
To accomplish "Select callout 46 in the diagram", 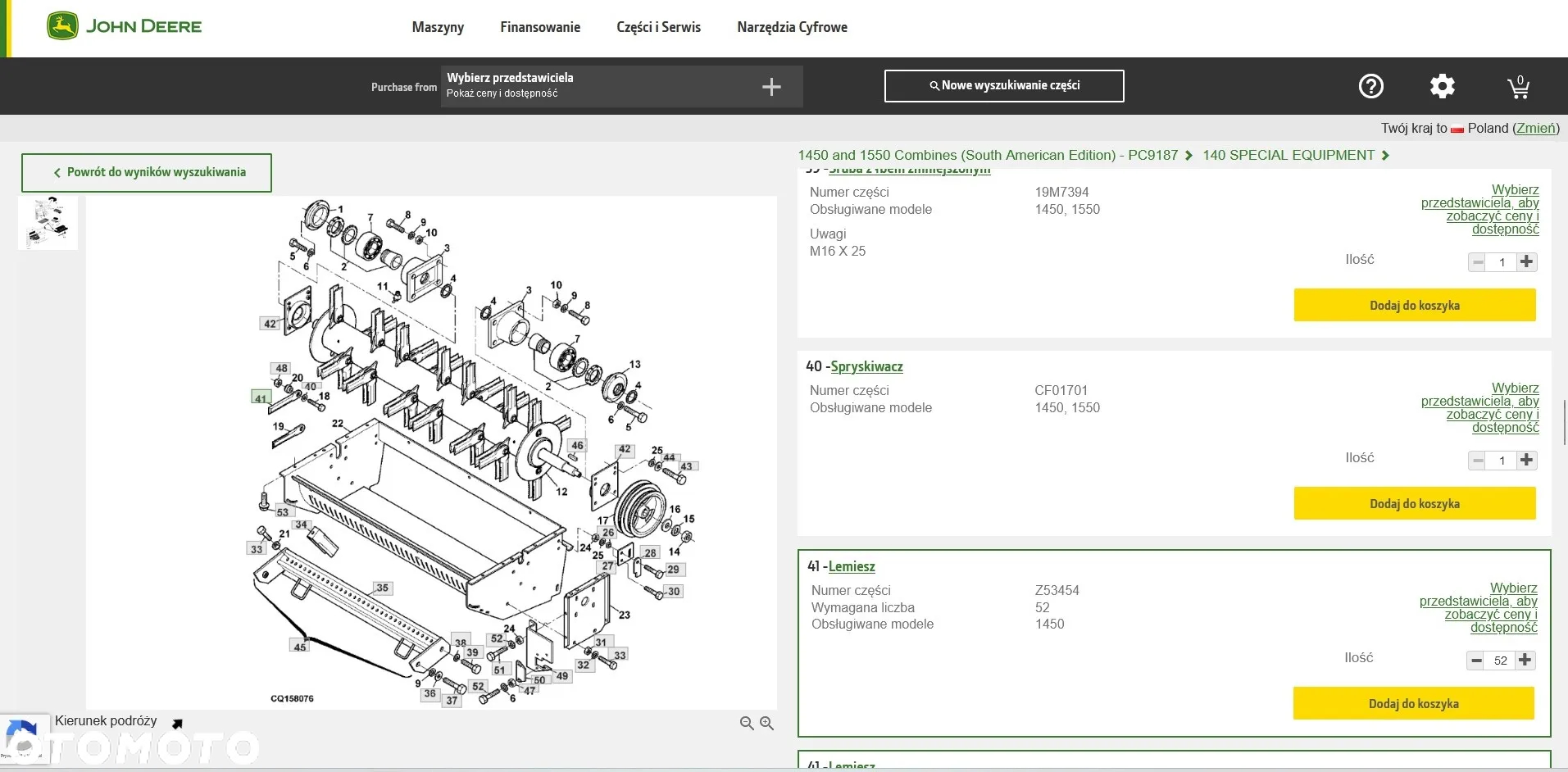I will point(577,446).
